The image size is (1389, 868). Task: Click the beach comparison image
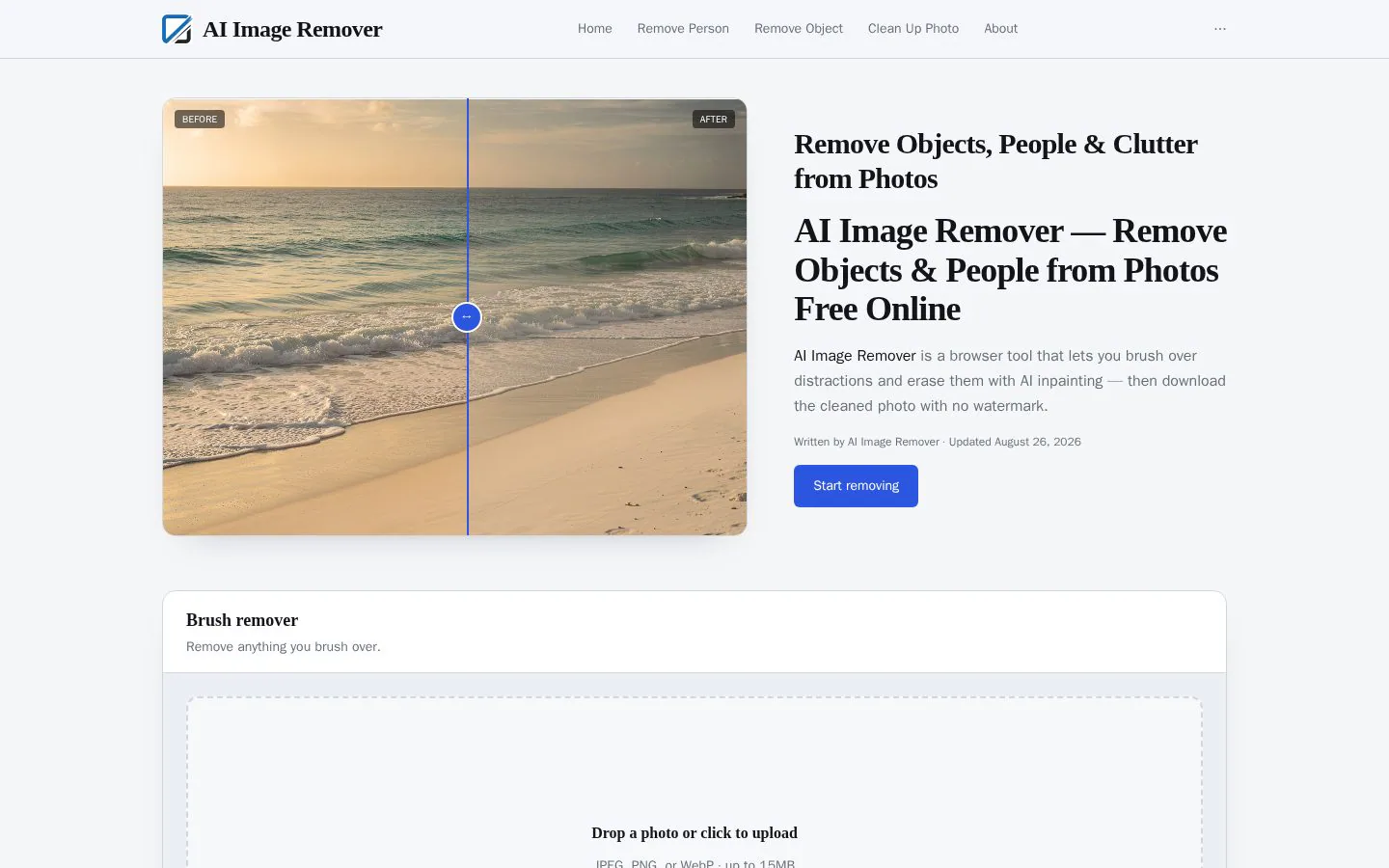(x=454, y=316)
